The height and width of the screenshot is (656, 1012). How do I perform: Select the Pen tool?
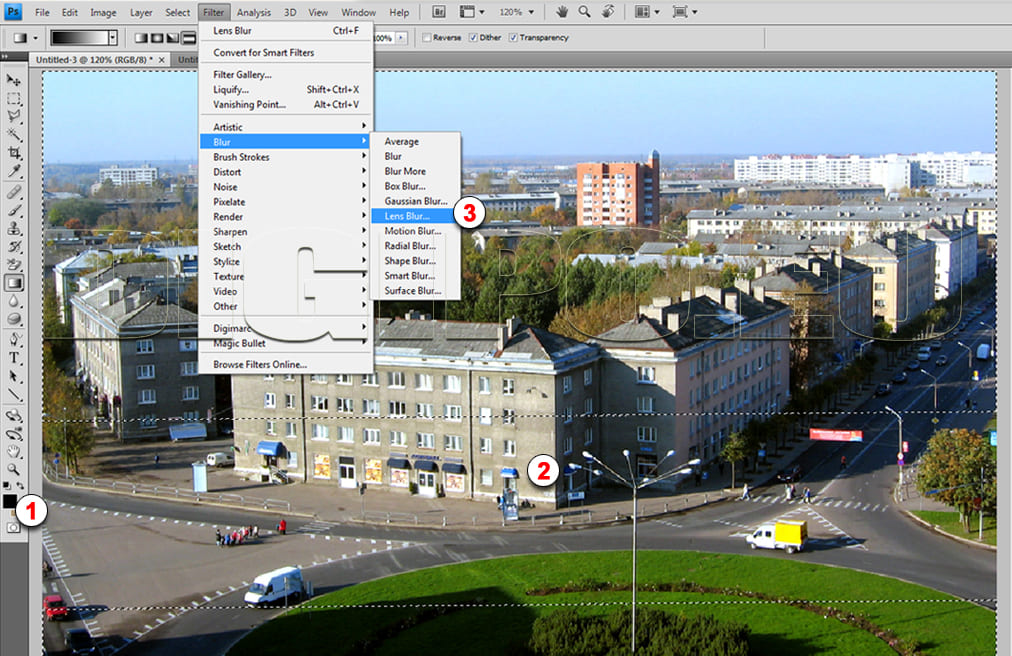(x=14, y=340)
